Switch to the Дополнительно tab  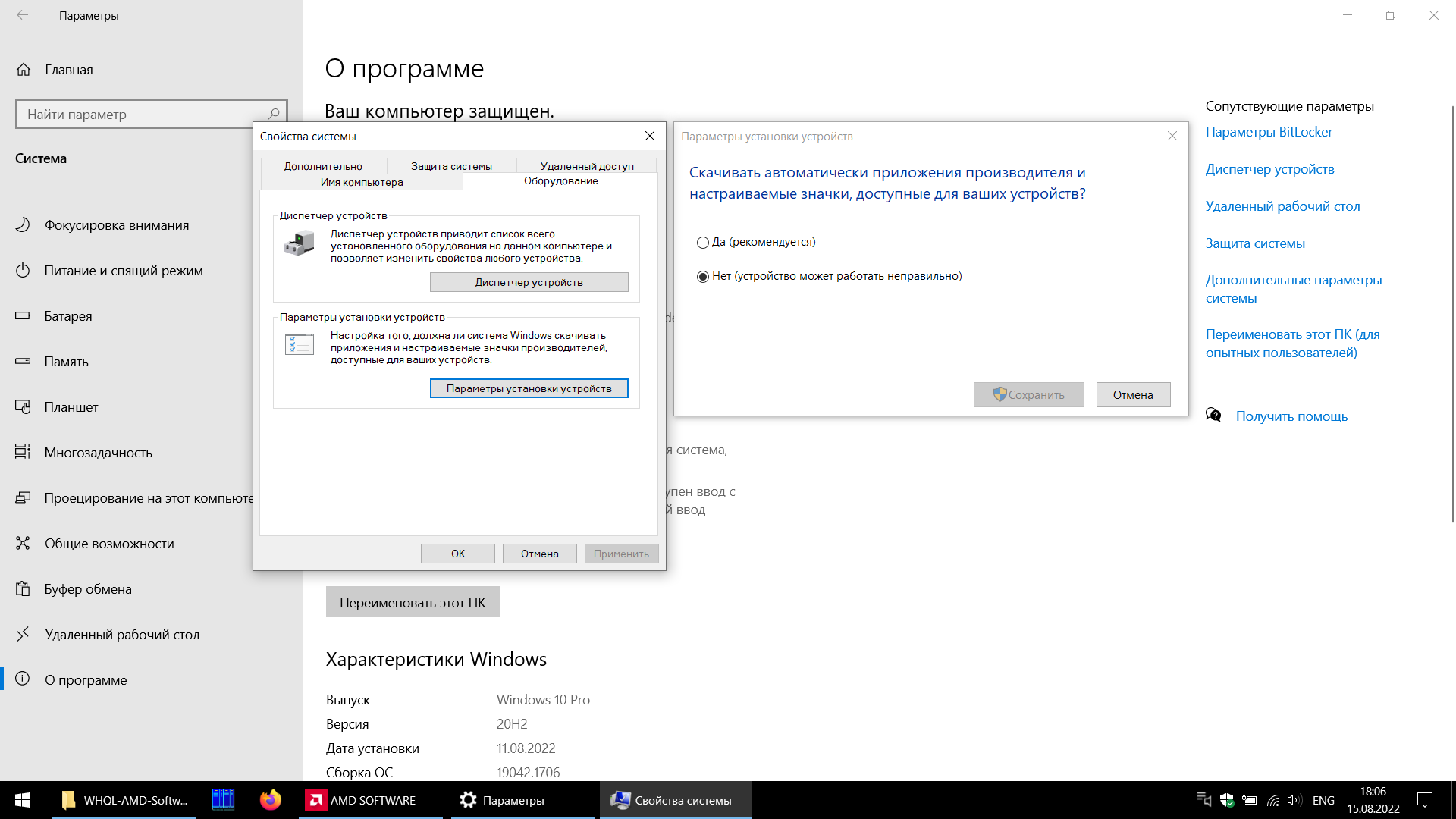point(323,166)
